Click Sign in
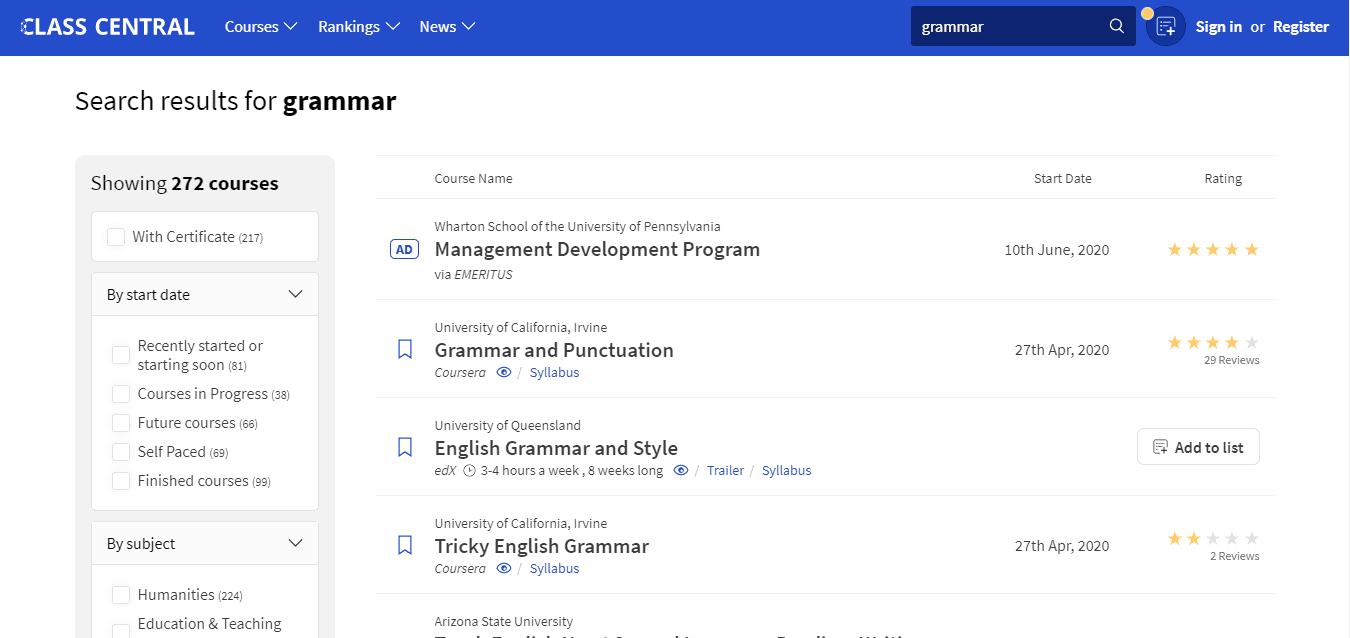 tap(1219, 27)
